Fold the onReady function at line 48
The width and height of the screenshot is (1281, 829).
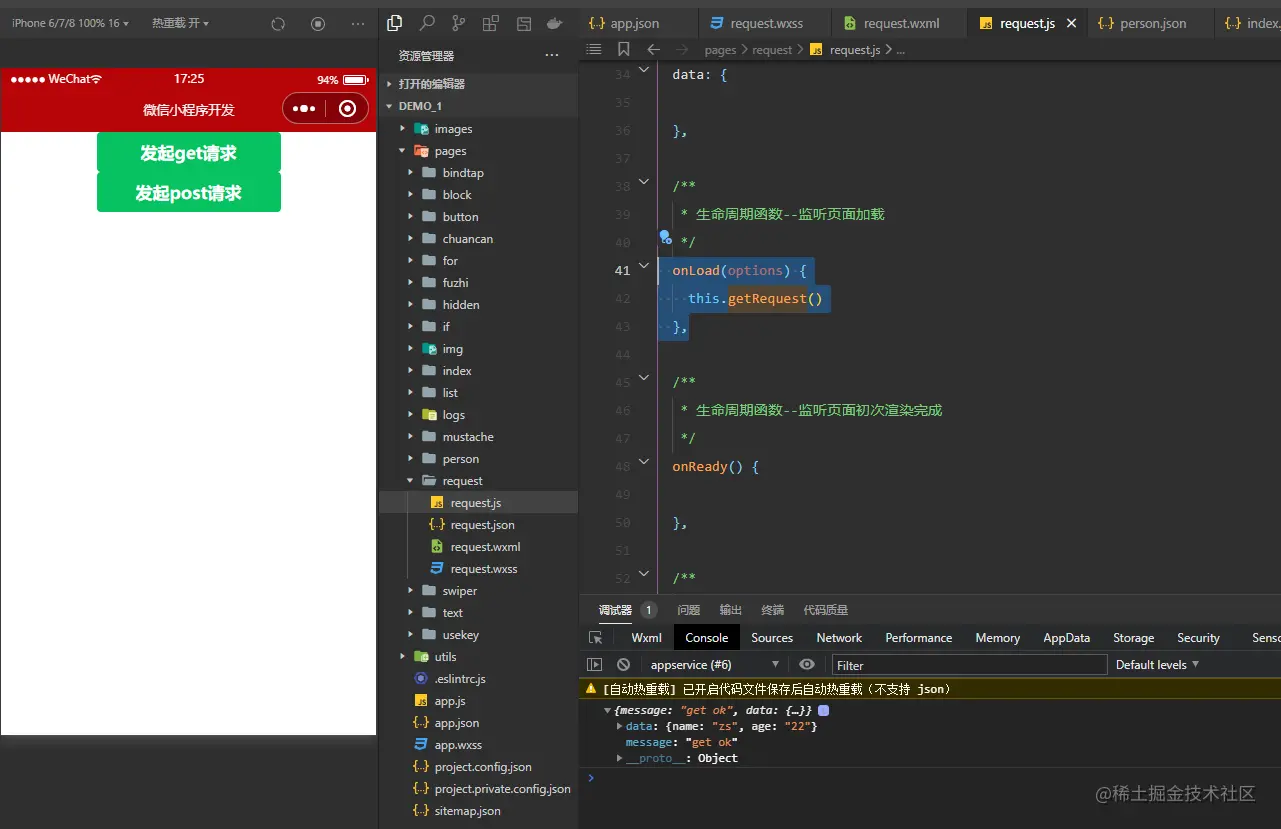(645, 463)
